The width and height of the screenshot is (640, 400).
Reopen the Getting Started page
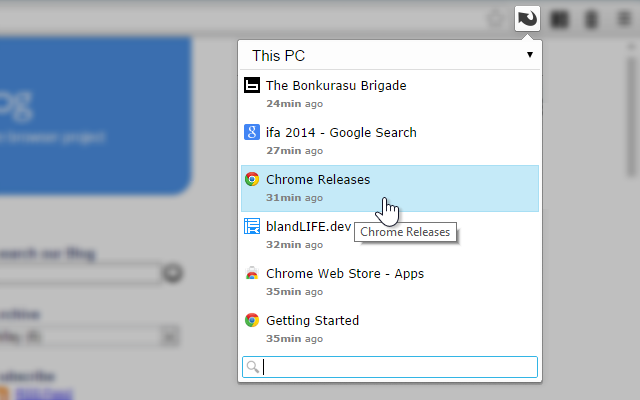point(390,329)
